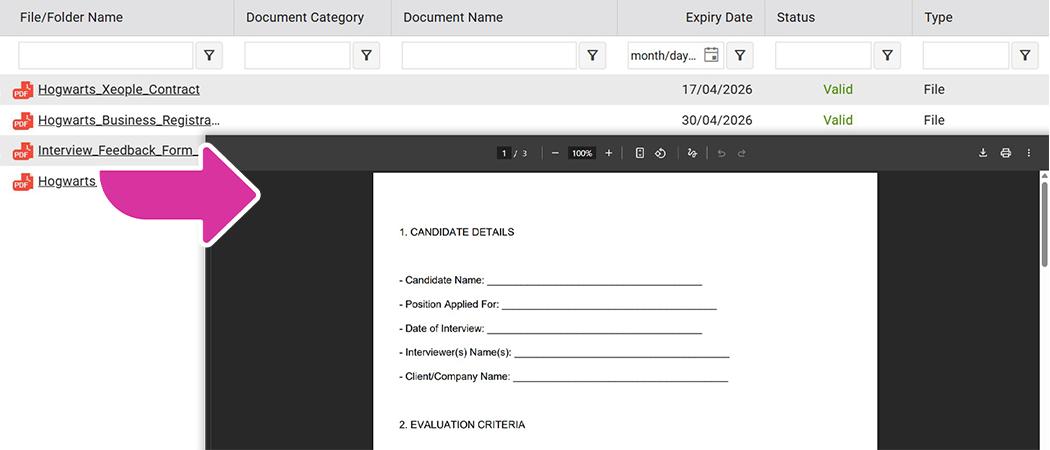
Task: Click the 'Date of Interview' line in PDF
Action: click(550, 329)
